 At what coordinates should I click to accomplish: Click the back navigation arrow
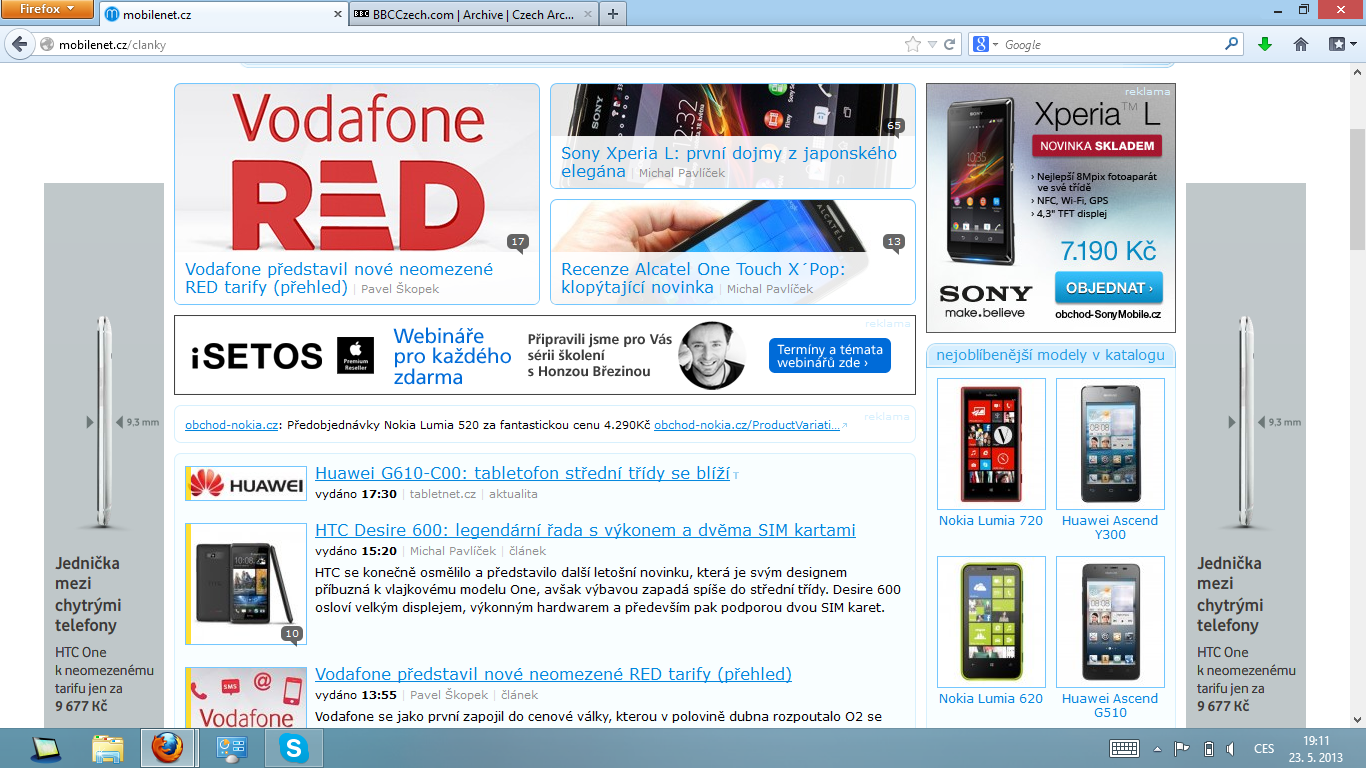click(x=18, y=43)
